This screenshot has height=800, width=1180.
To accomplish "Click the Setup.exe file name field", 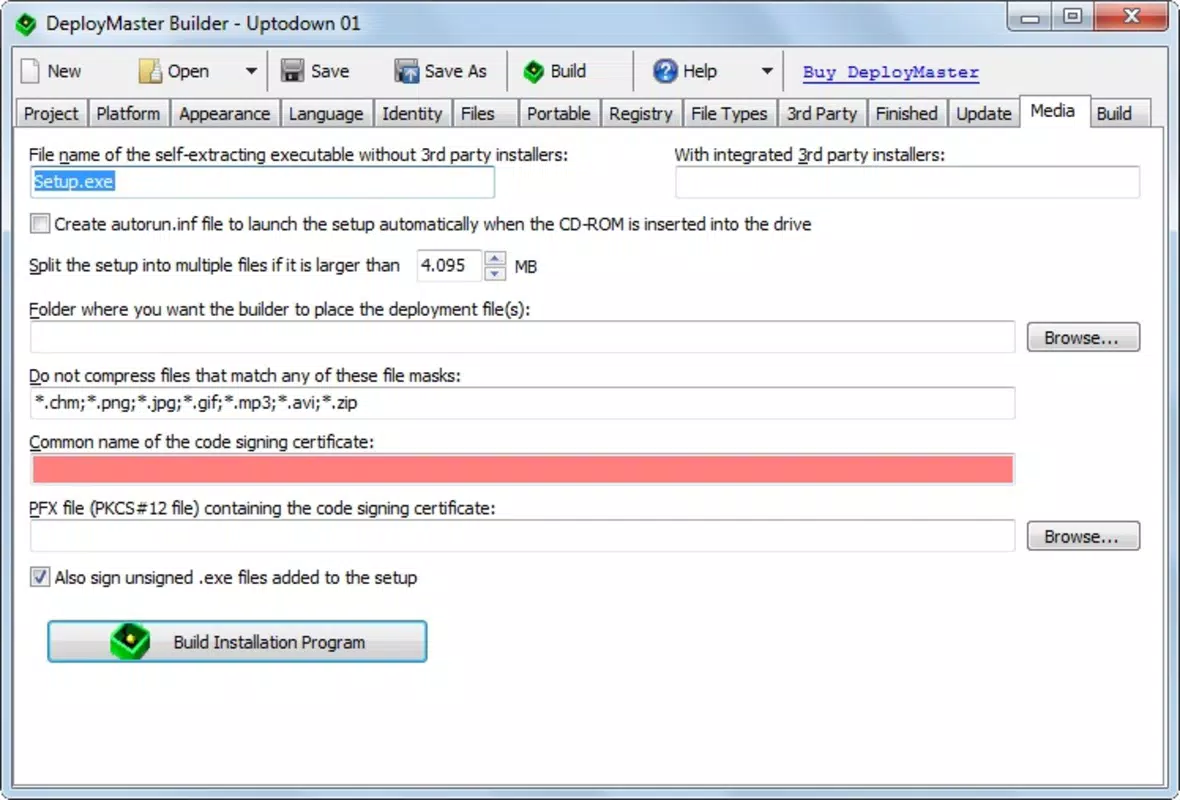I will pos(262,182).
